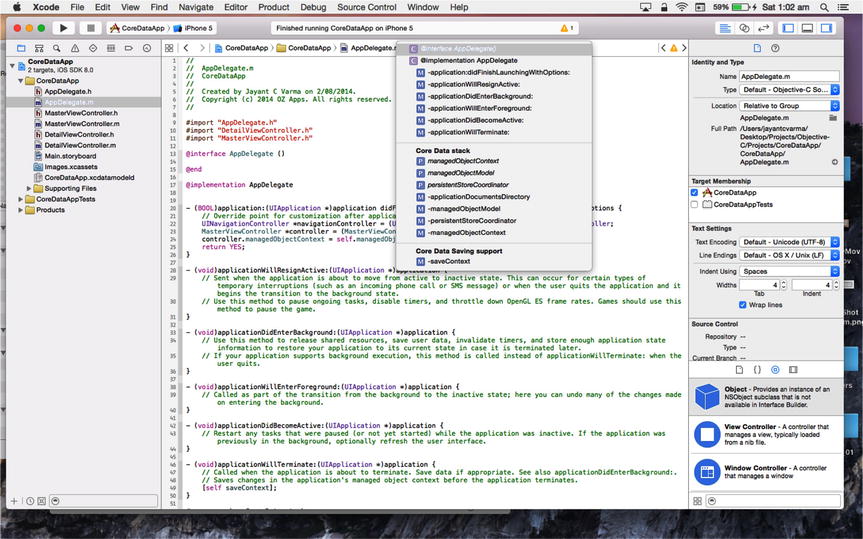Switch to Assistant editor
Screen dimensions: 863x539
tap(744, 28)
